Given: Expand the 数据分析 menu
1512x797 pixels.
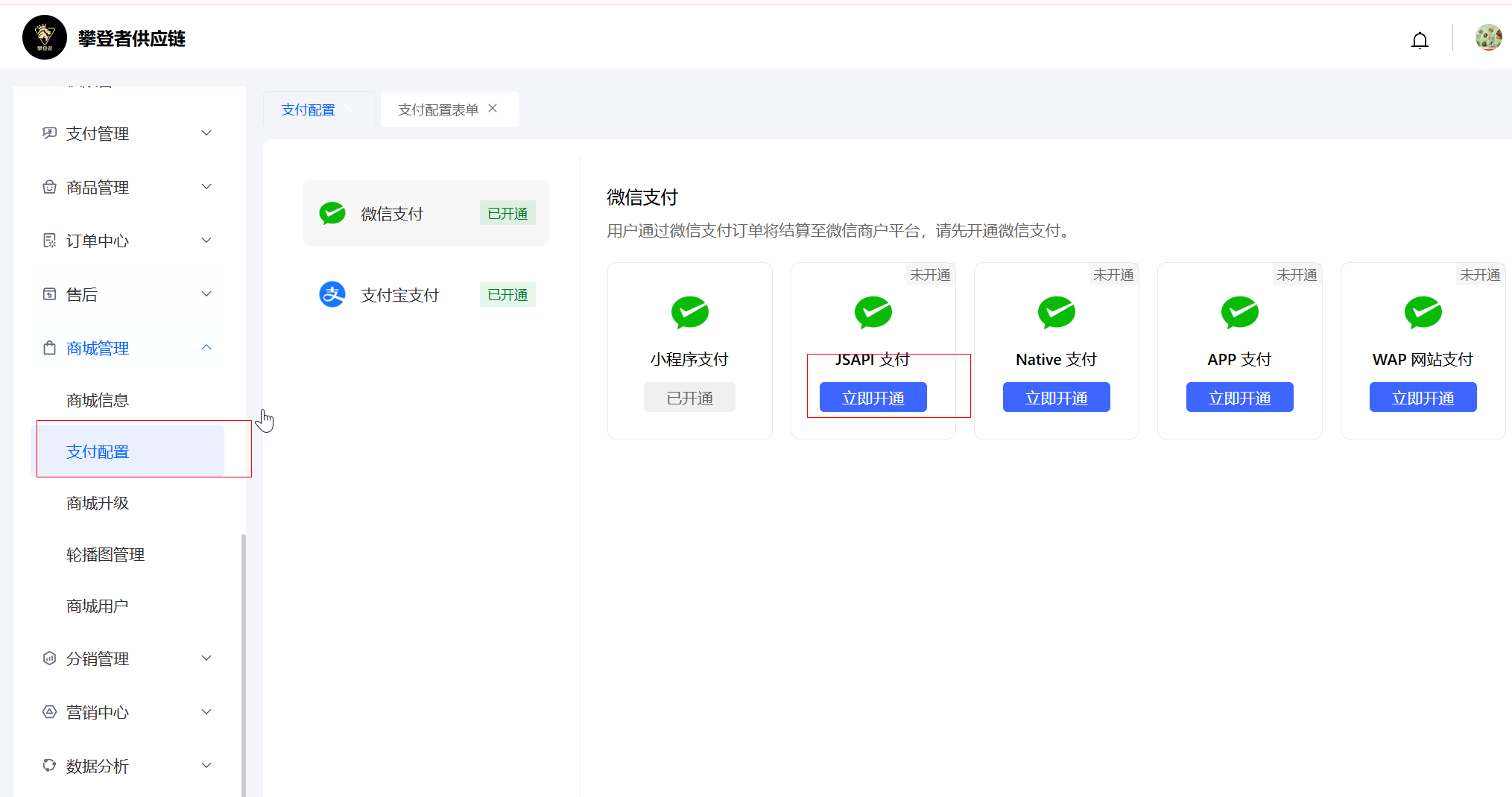Looking at the screenshot, I should (x=127, y=766).
